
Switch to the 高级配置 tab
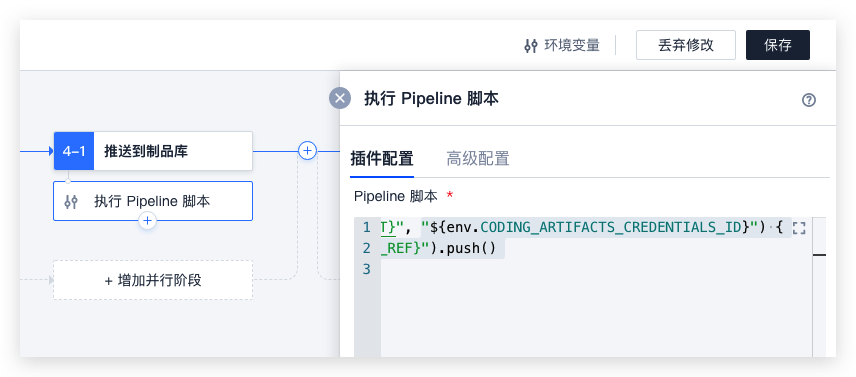[478, 159]
